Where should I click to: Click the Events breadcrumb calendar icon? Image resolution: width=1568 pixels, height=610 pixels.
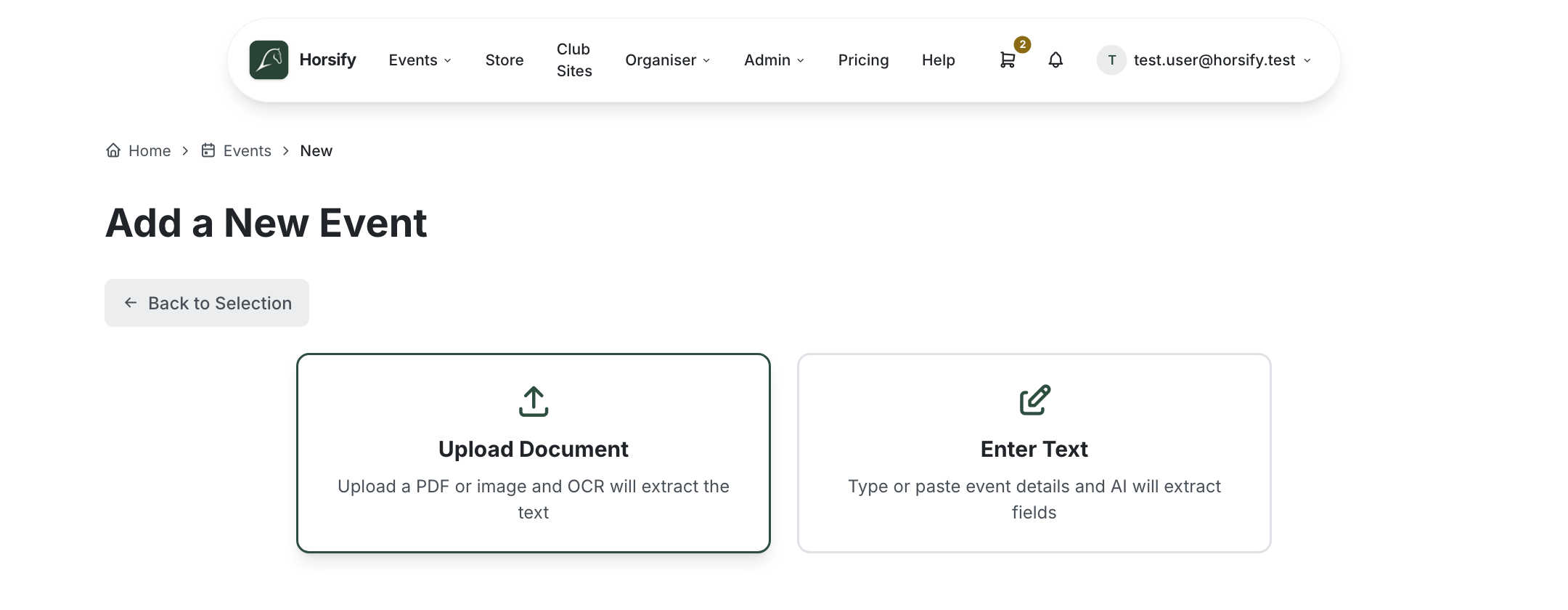[x=208, y=150]
